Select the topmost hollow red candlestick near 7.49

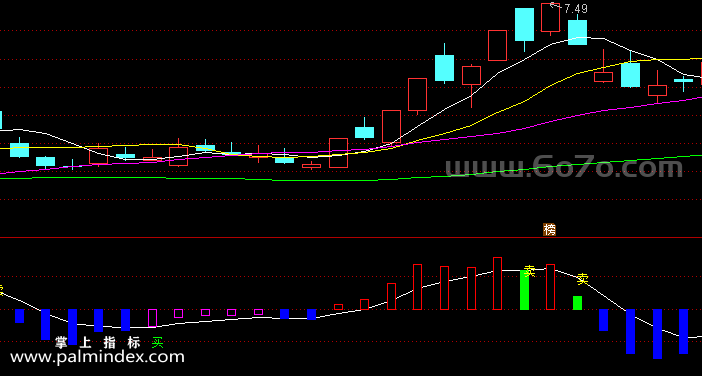click(550, 17)
